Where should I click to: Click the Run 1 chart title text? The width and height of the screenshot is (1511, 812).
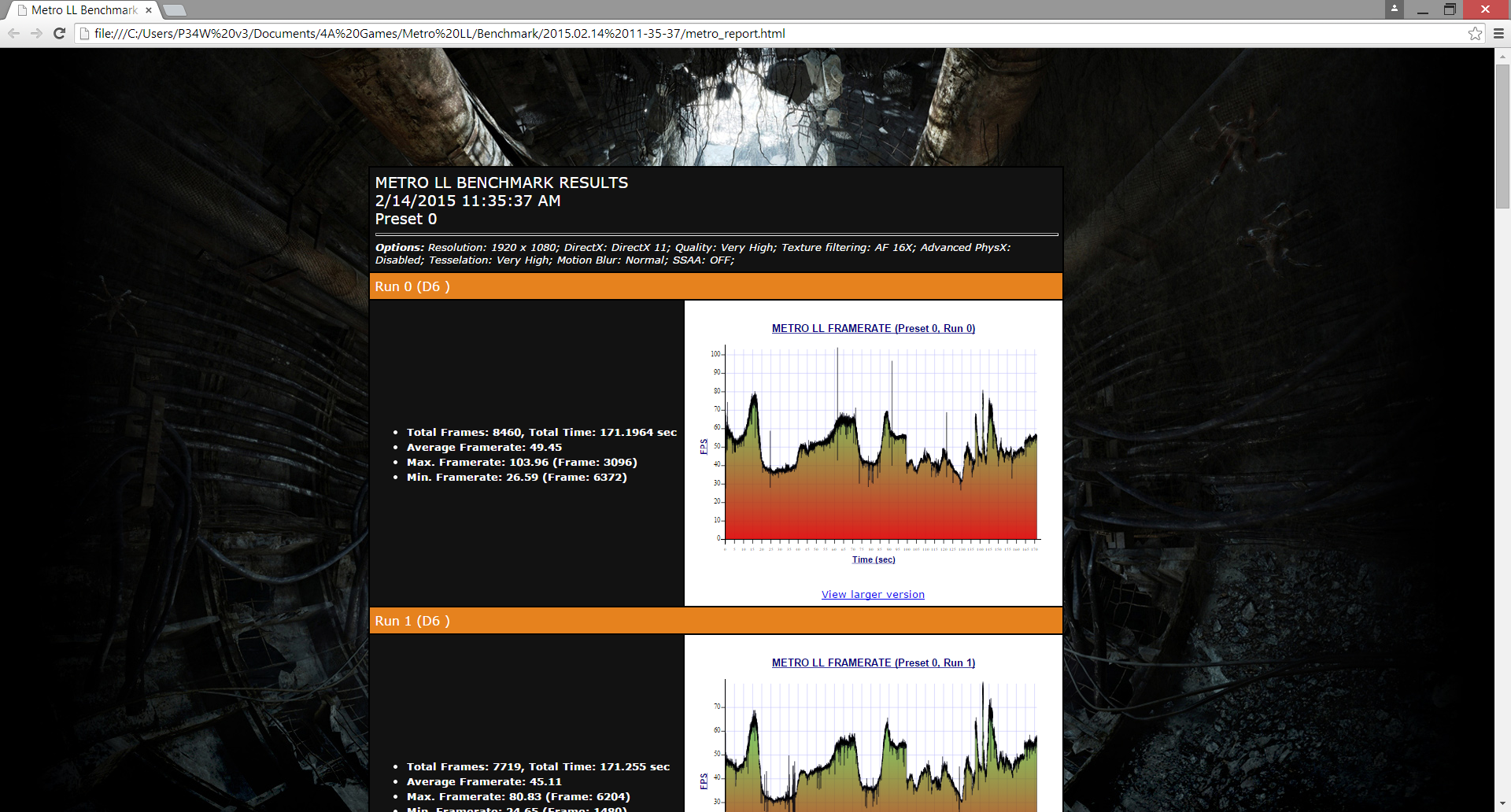click(x=873, y=663)
